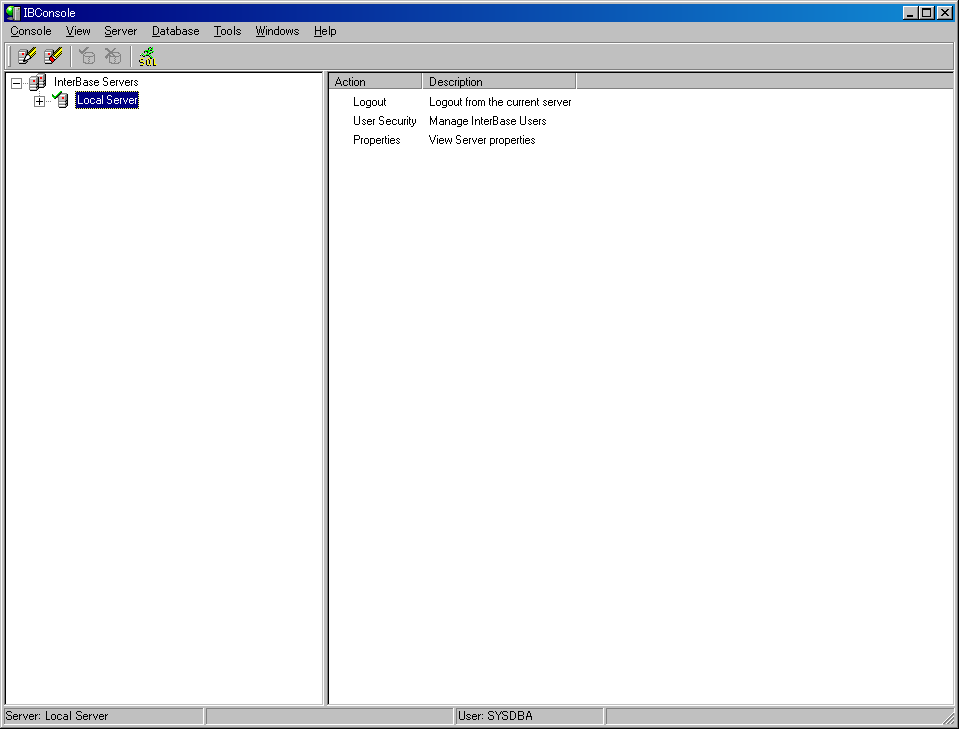Click the Un-register Server toolbar icon
959x729 pixels.
(53, 56)
